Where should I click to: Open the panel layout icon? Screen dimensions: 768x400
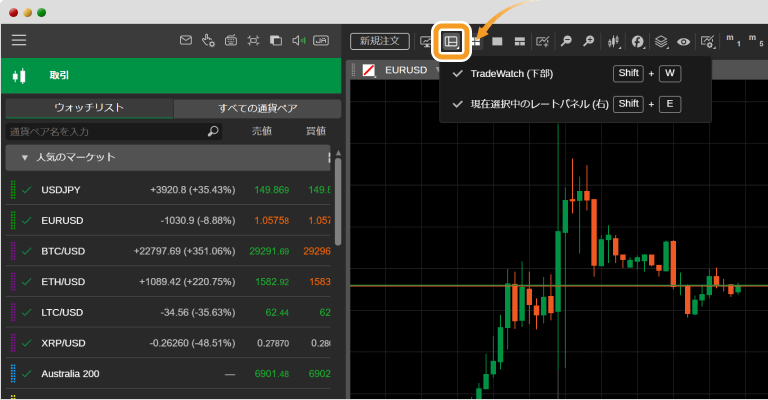tap(451, 42)
